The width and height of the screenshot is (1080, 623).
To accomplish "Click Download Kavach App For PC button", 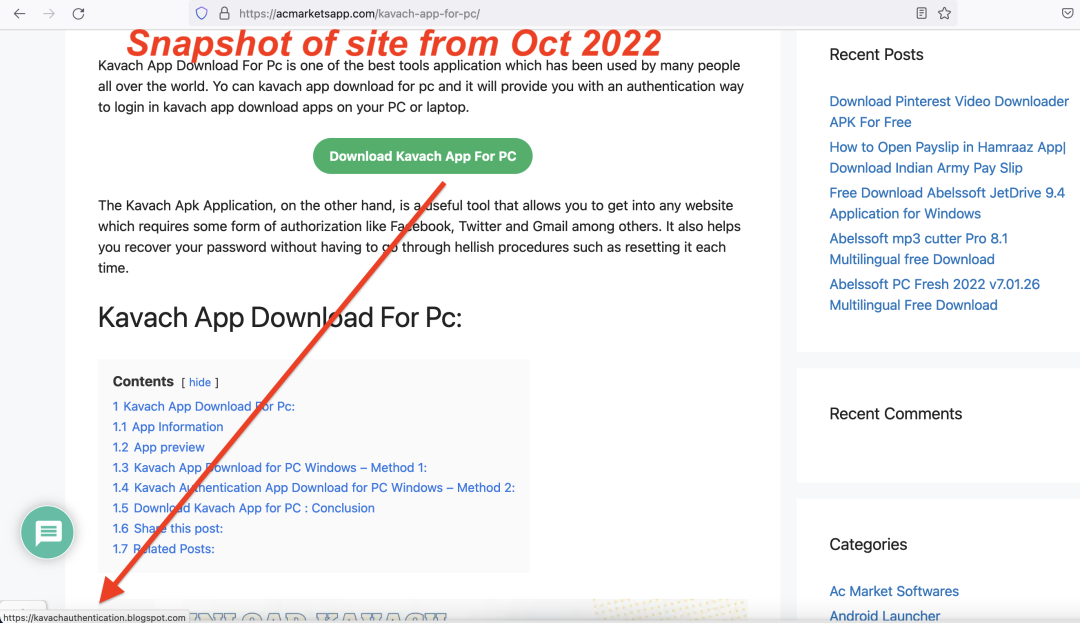I will click(x=422, y=156).
